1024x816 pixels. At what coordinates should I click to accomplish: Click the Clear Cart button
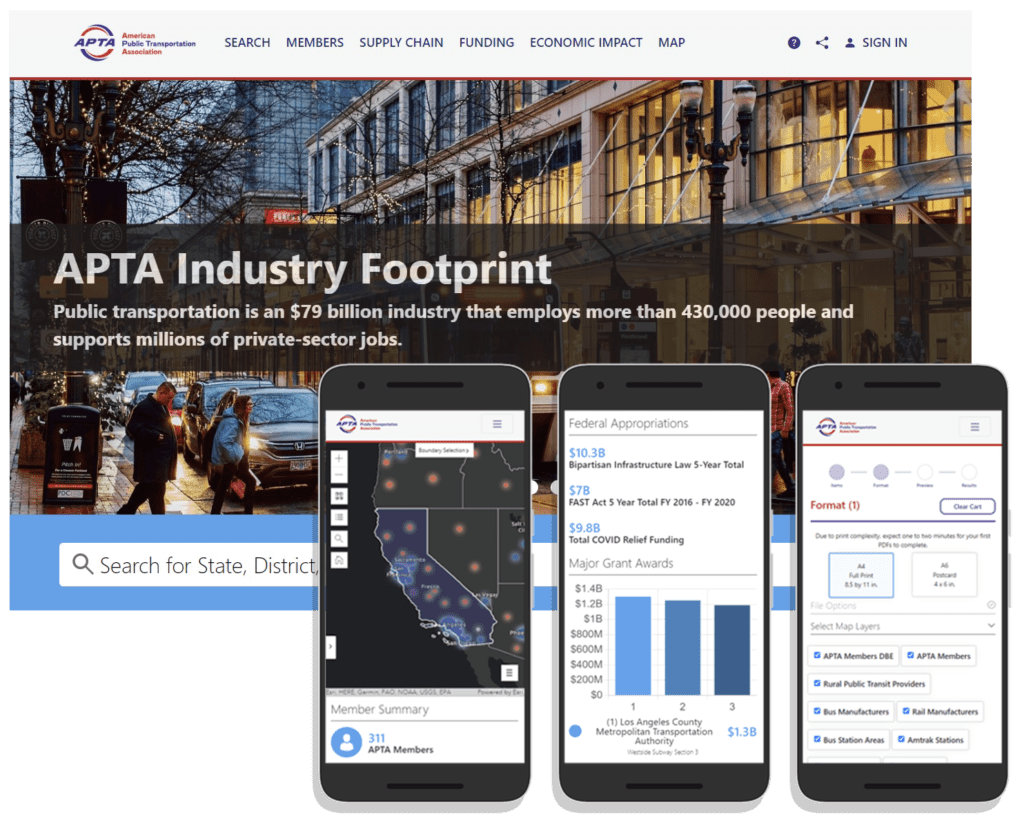click(967, 506)
